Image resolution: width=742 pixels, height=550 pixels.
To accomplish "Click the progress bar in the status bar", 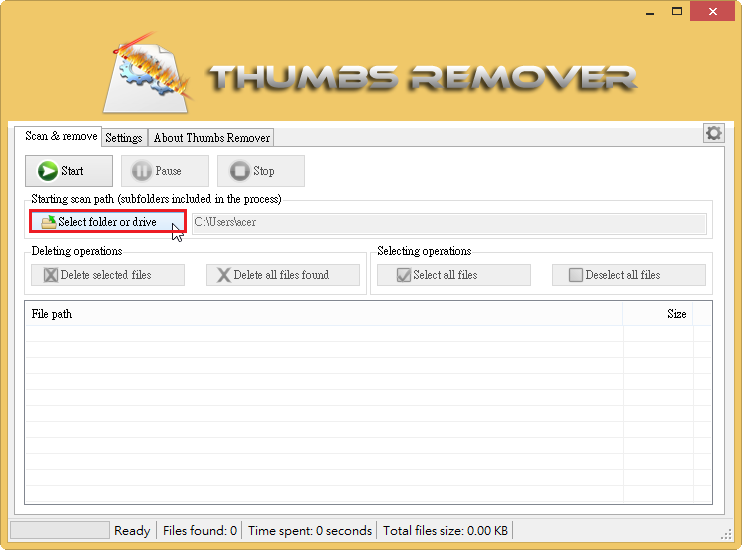I will (x=60, y=530).
